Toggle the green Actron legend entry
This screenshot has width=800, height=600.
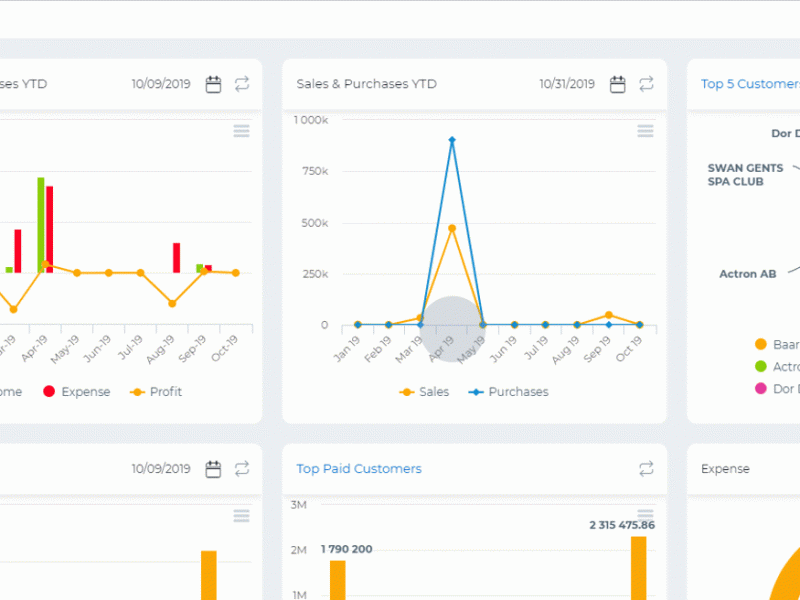click(777, 366)
